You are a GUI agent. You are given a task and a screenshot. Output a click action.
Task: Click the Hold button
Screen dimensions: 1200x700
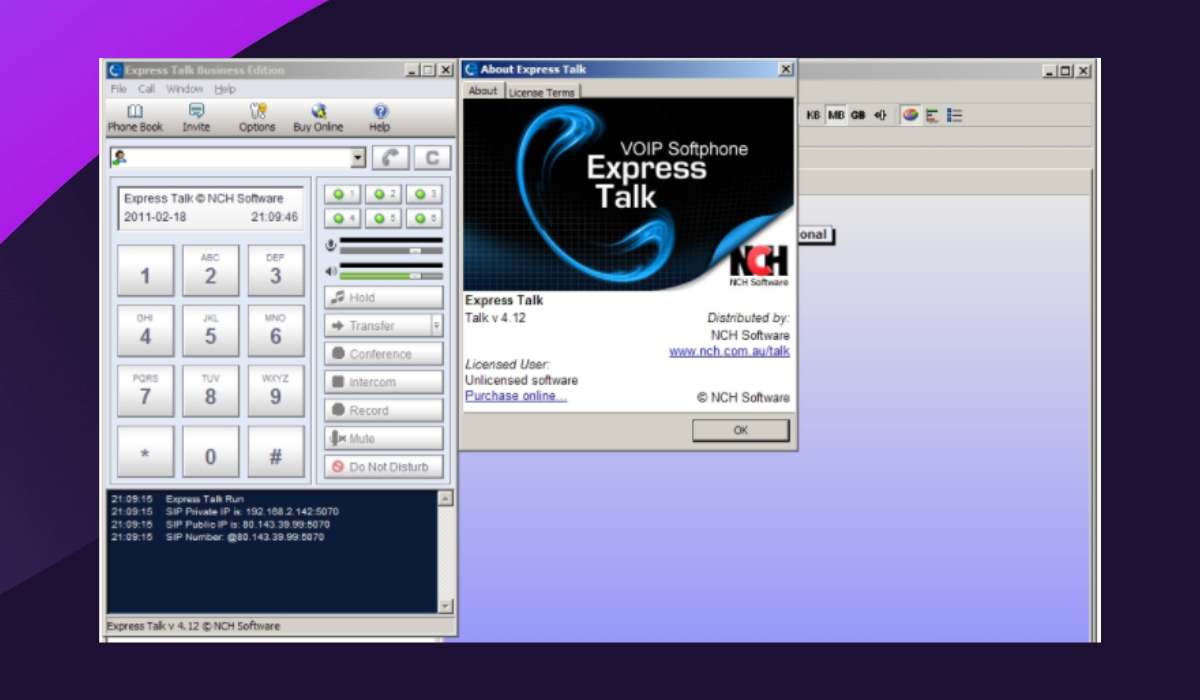(x=384, y=298)
